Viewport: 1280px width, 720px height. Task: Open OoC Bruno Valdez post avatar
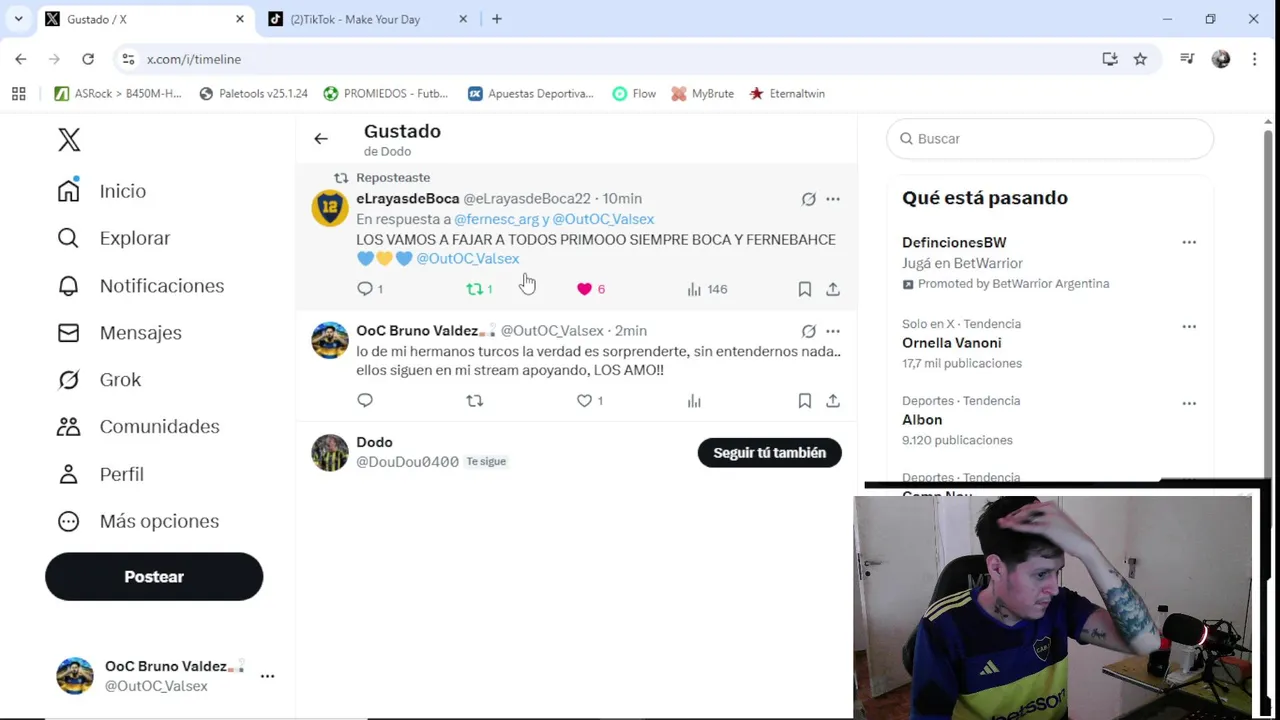pyautogui.click(x=329, y=340)
